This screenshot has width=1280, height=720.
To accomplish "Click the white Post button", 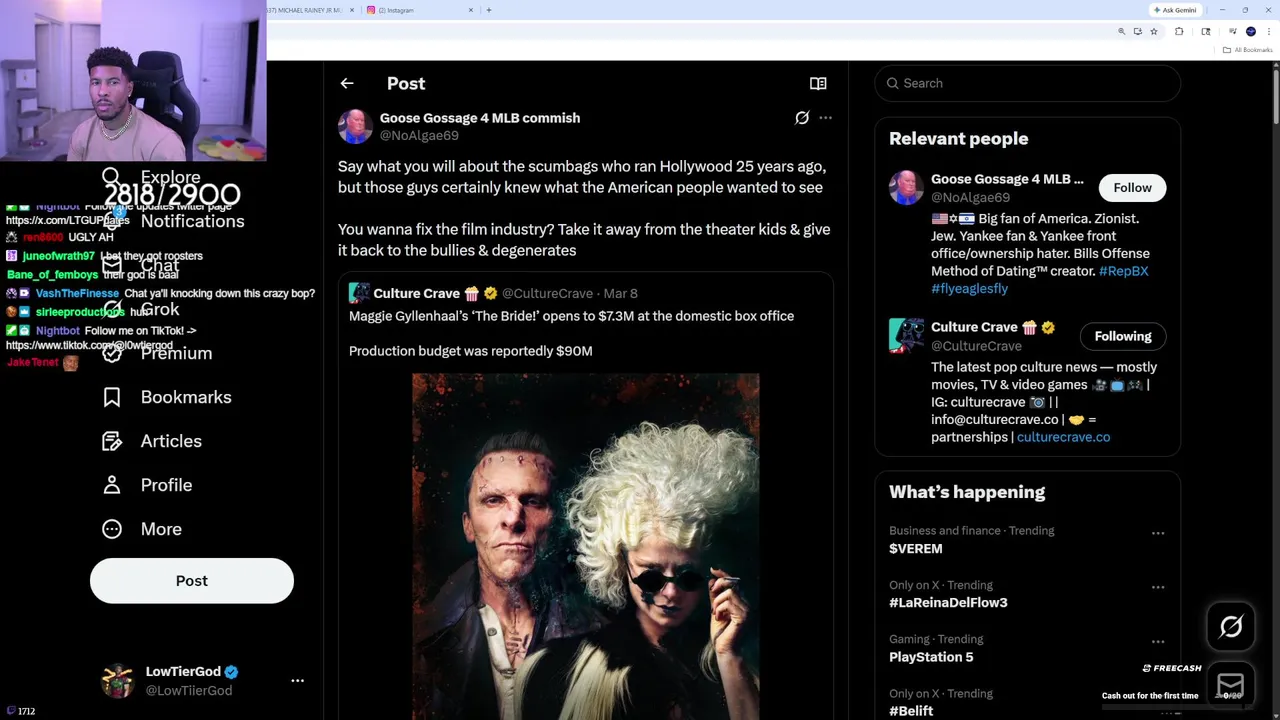I will 192,581.
